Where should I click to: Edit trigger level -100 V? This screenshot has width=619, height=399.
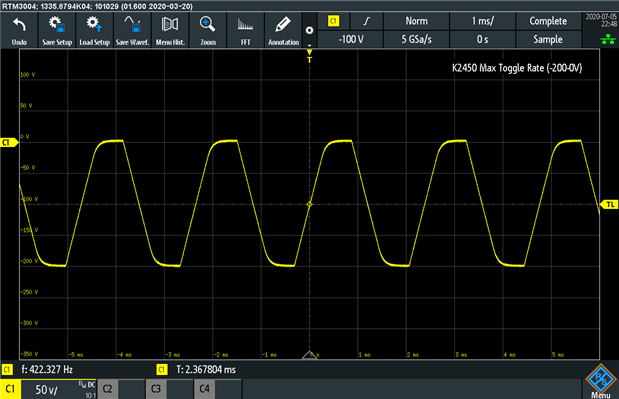point(351,39)
